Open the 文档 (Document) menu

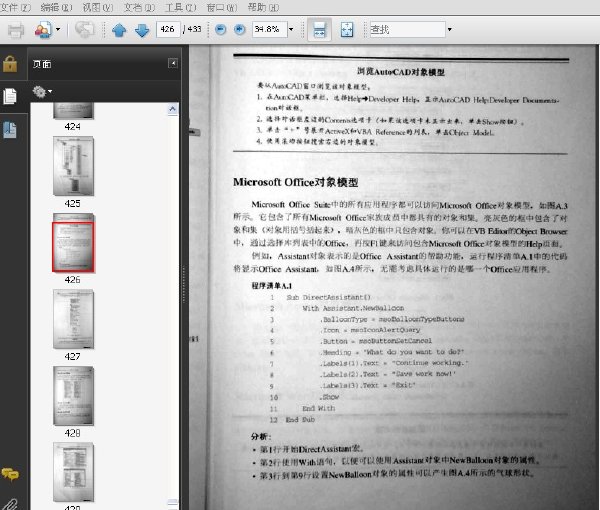click(x=139, y=7)
